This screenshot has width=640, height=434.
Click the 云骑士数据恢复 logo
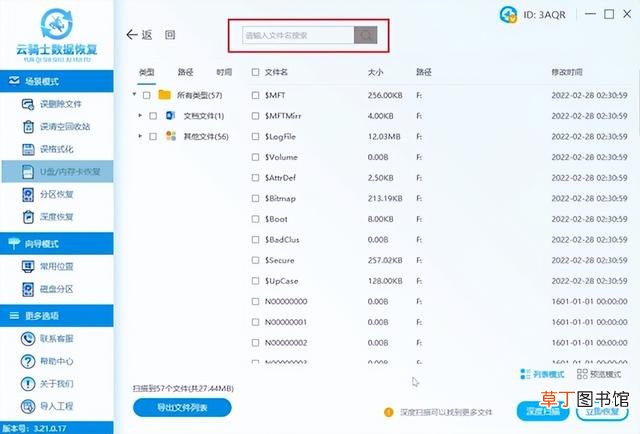(x=57, y=34)
